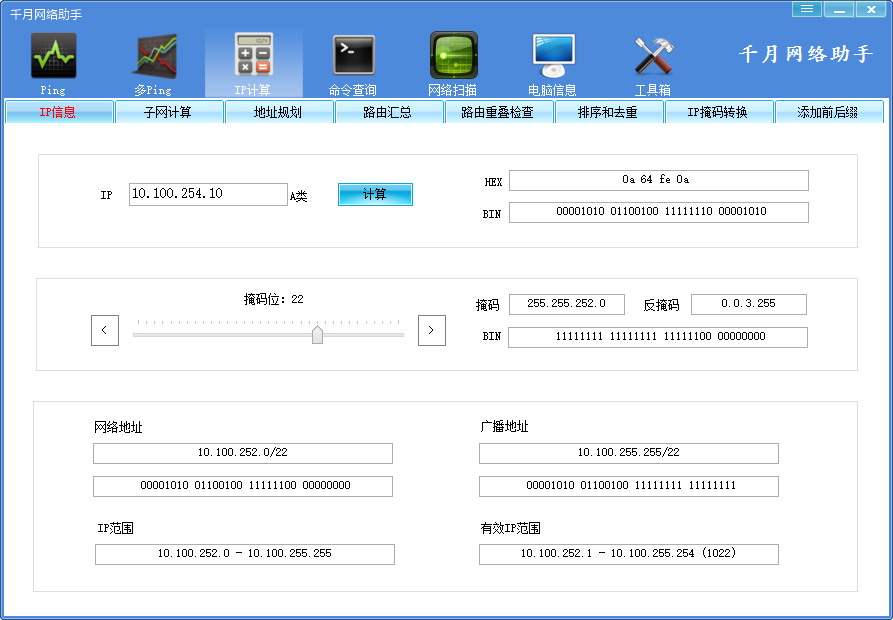The image size is (893, 620).
Task: Decrease mask bits with left arrow button
Action: tap(105, 330)
